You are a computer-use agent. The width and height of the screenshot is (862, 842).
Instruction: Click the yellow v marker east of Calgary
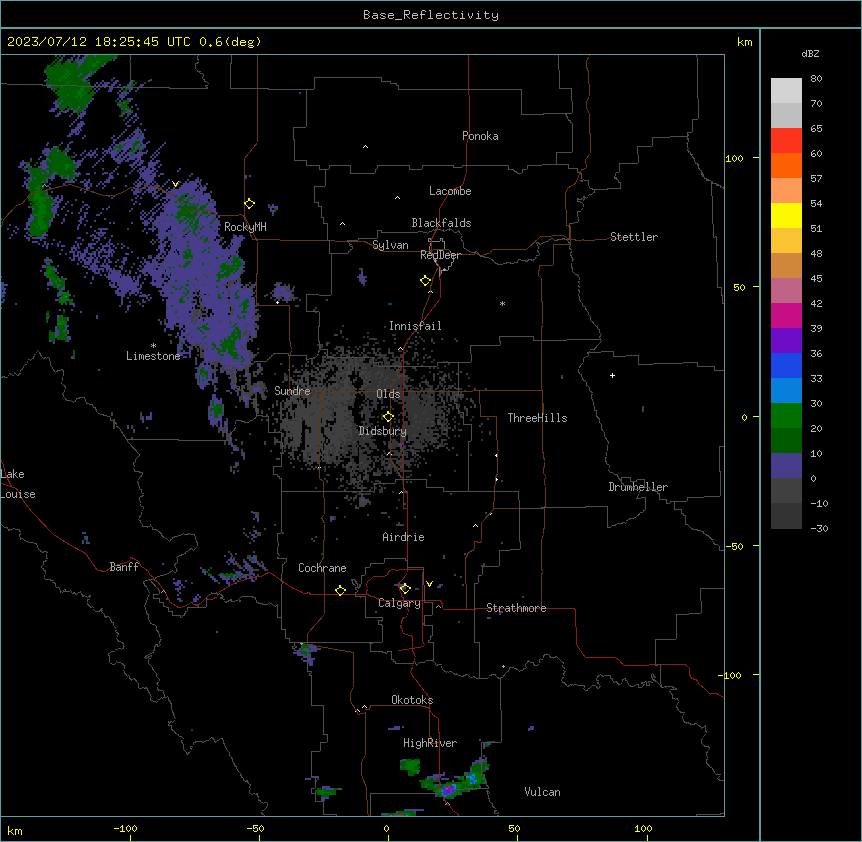point(429,584)
